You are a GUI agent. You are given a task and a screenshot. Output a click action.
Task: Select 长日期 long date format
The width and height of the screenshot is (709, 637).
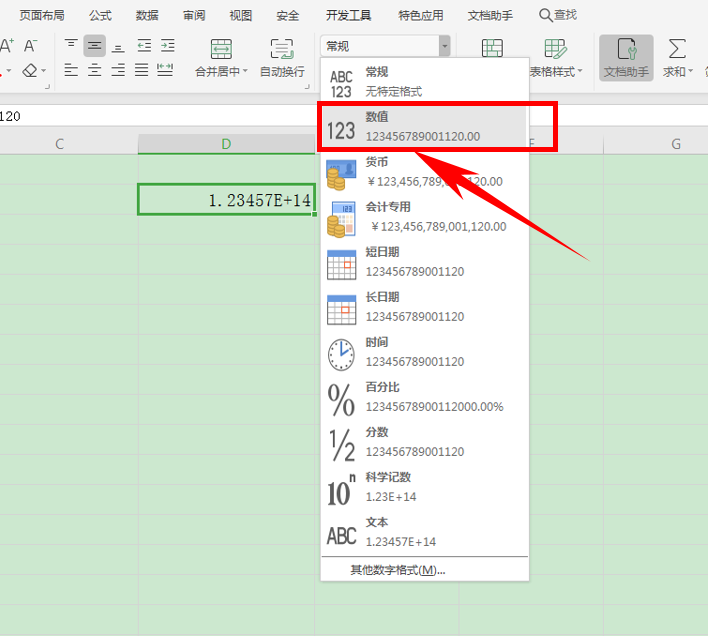425,307
